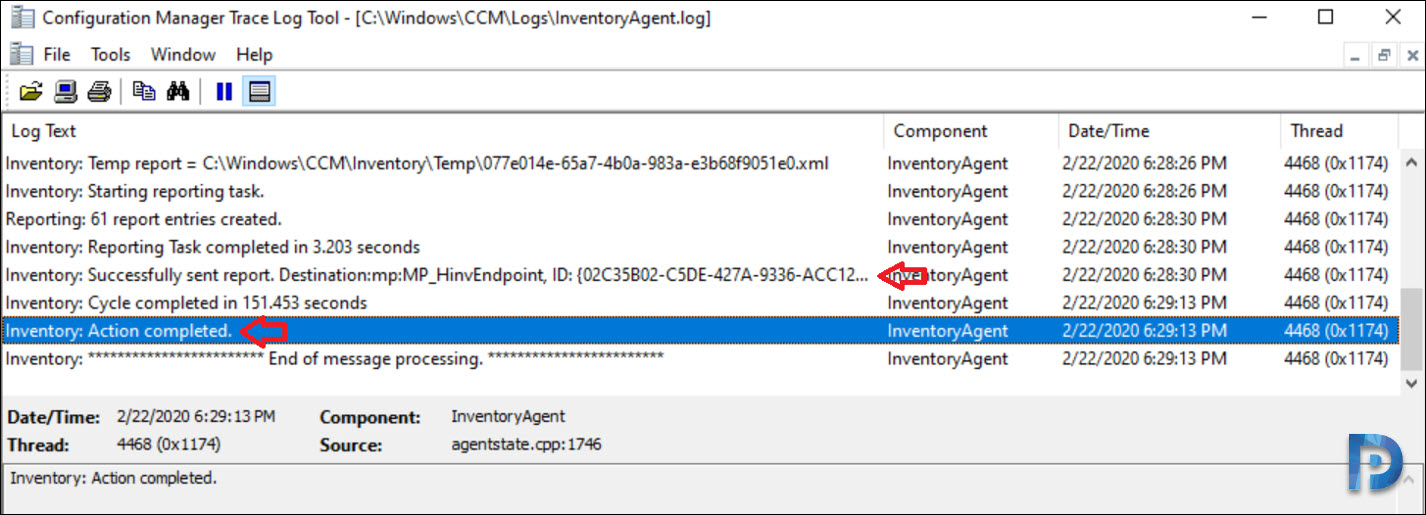Viewport: 1426px width, 515px height.
Task: Open the Tools menu
Action: pos(111,55)
